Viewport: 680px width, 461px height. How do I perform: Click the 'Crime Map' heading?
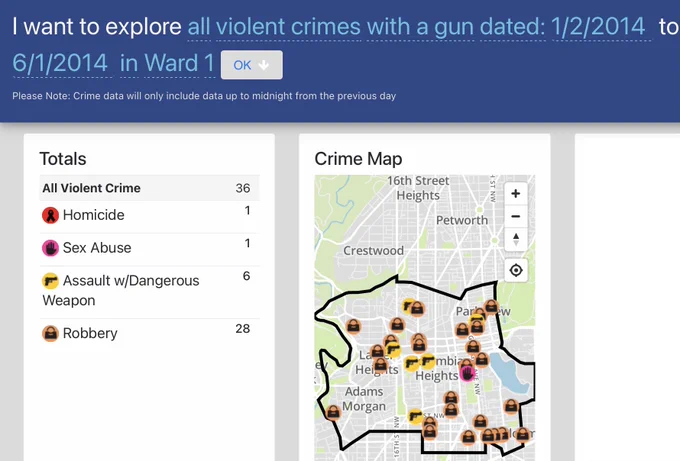[x=358, y=159]
